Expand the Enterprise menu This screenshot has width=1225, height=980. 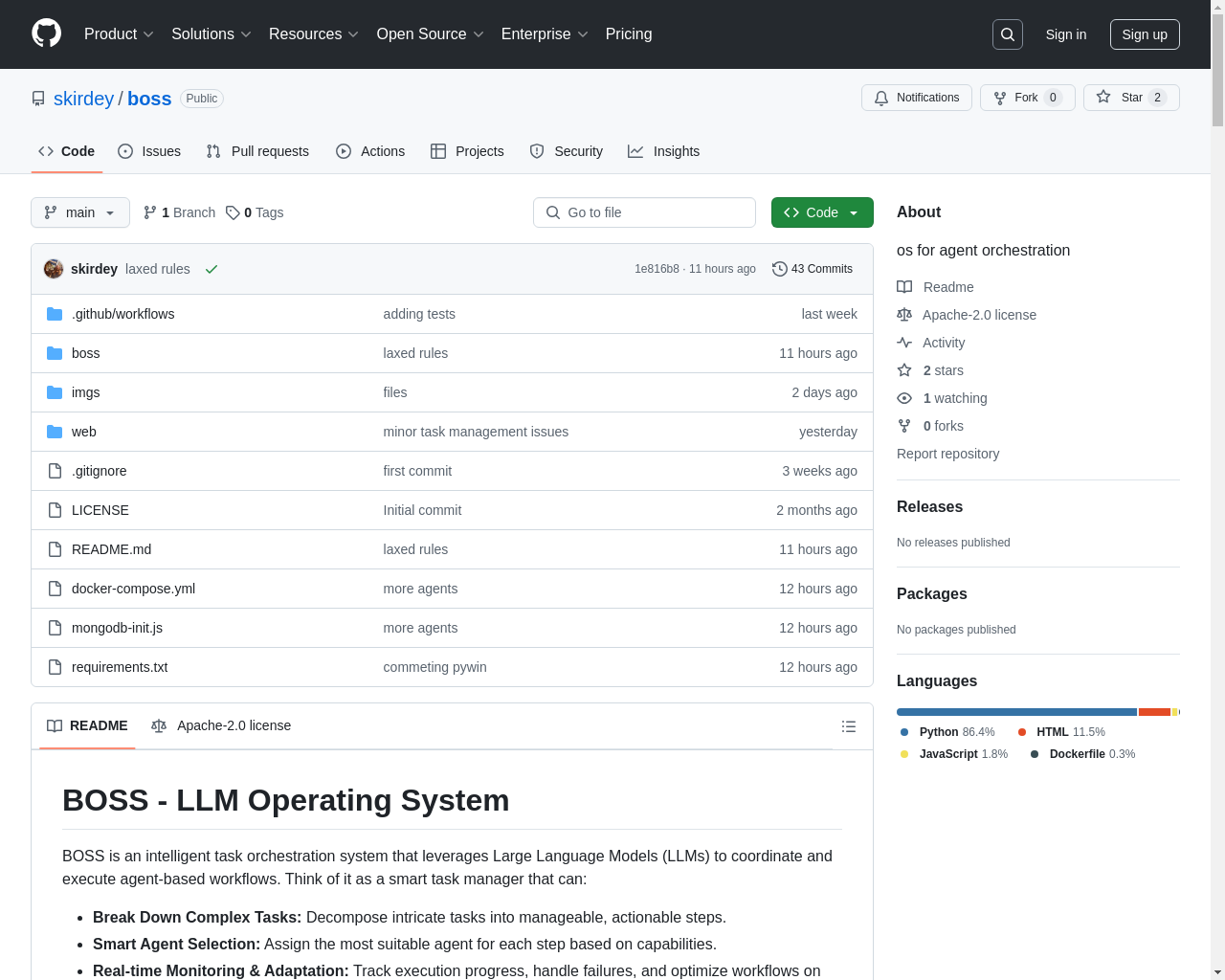point(545,34)
